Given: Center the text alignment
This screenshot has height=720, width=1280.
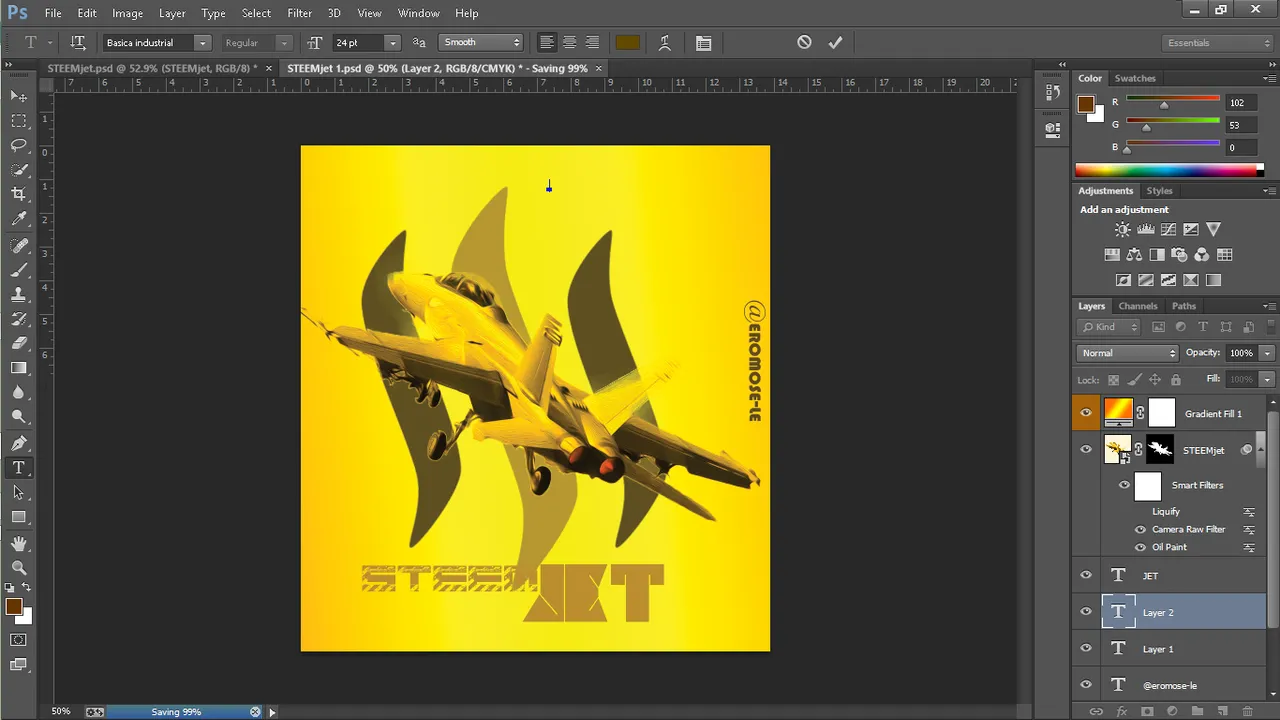Looking at the screenshot, I should click(569, 43).
